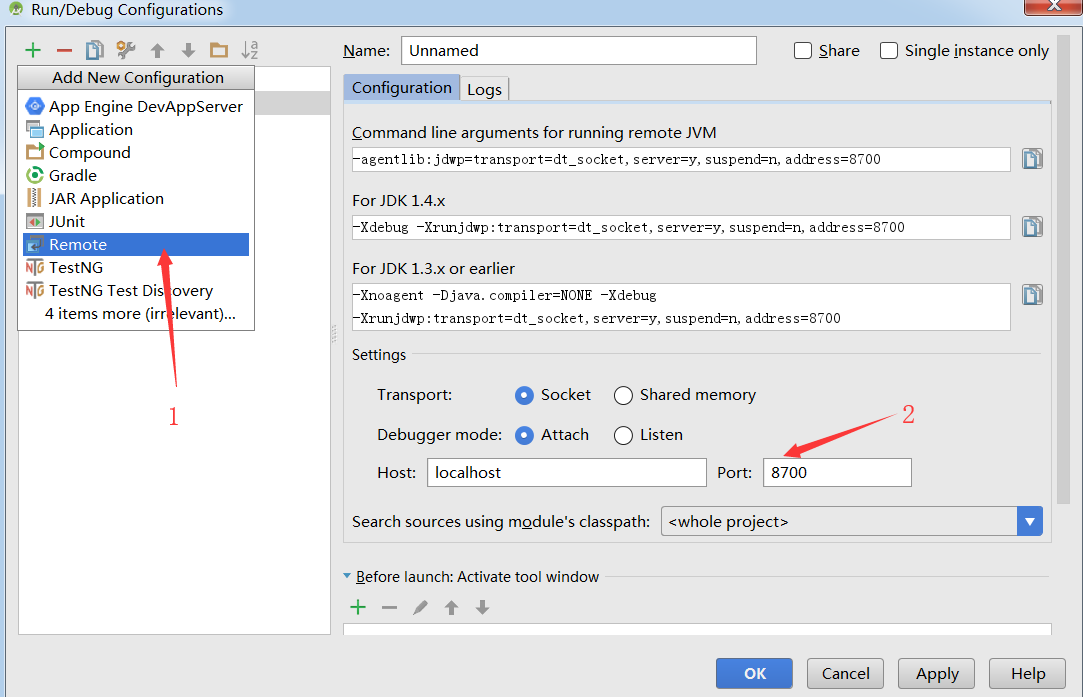The width and height of the screenshot is (1083, 697).
Task: Click the Move Down arrow in configurations toolbar
Action: [188, 50]
